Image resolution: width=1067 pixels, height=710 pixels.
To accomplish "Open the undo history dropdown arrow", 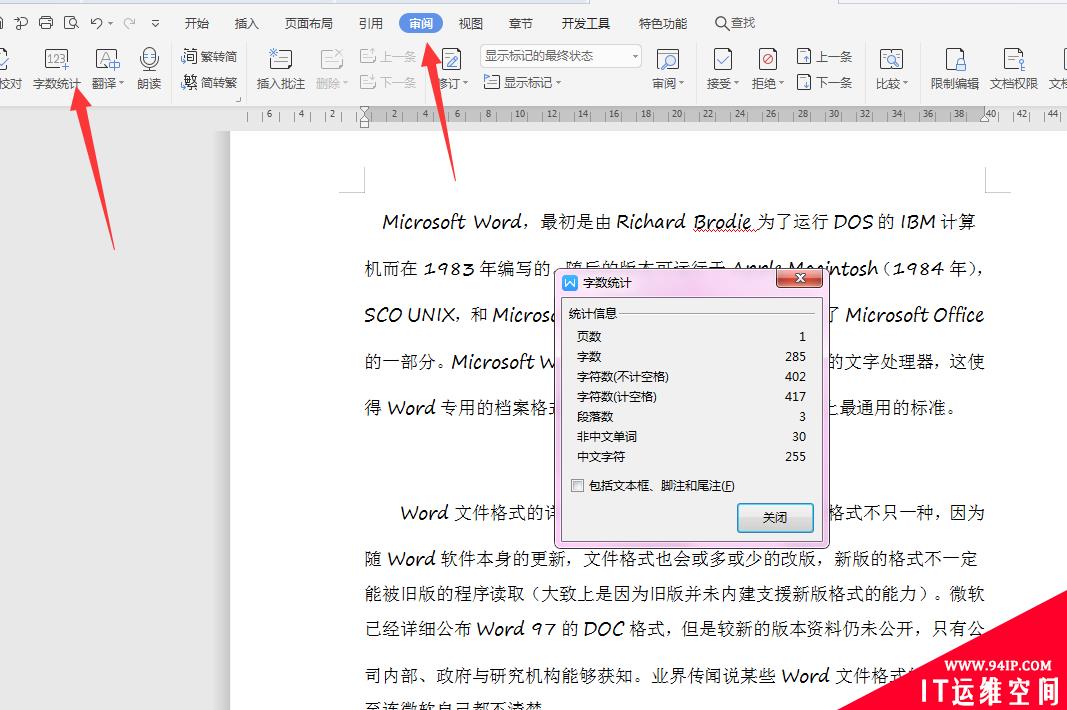I will click(110, 24).
